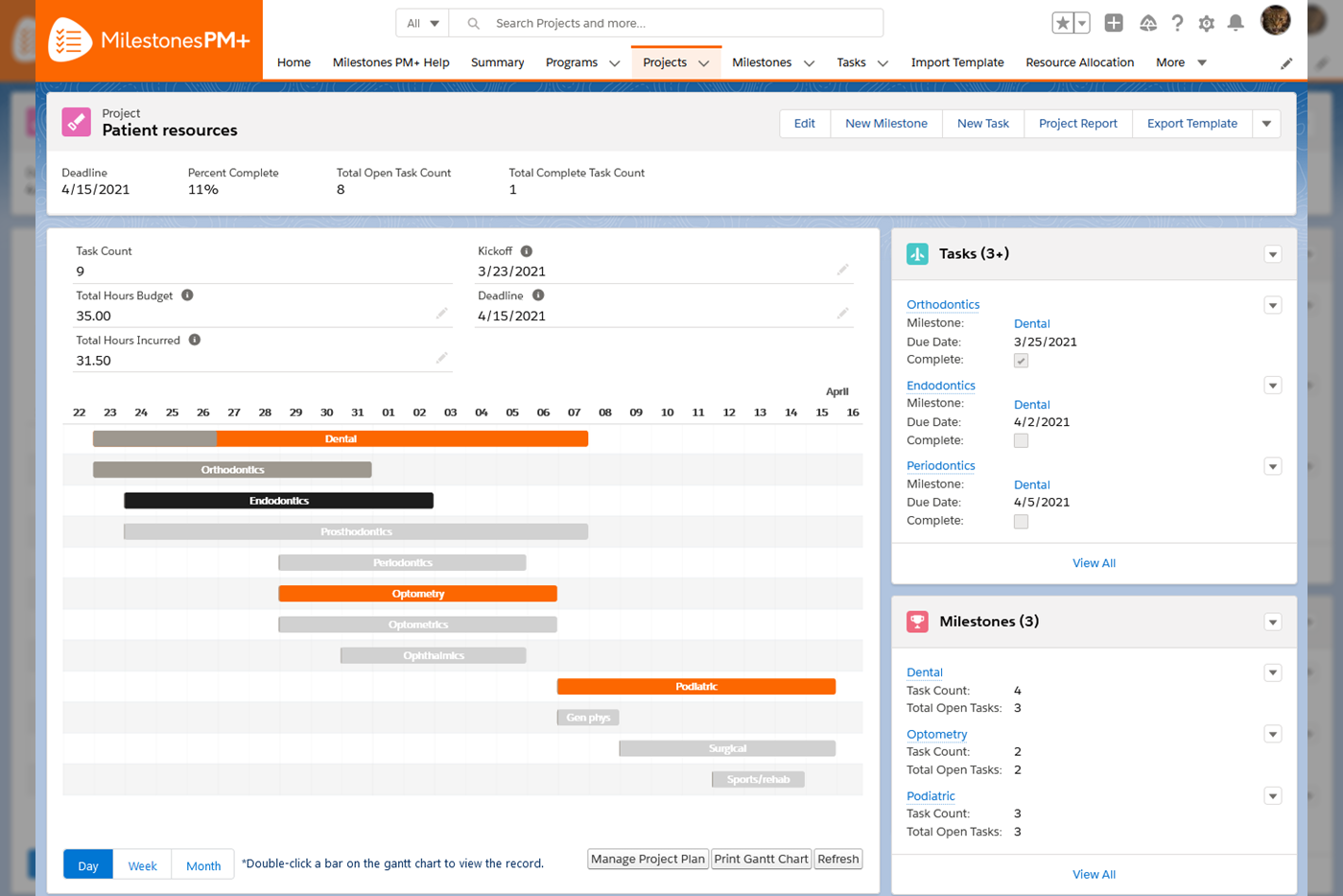Viewport: 1343px width, 896px height.
Task: Click the pencil edit icon beside Kickoff date
Action: tap(842, 271)
